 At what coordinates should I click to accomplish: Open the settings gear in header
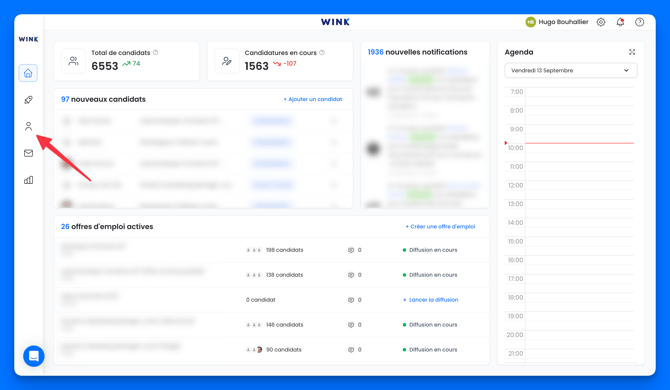coord(601,22)
